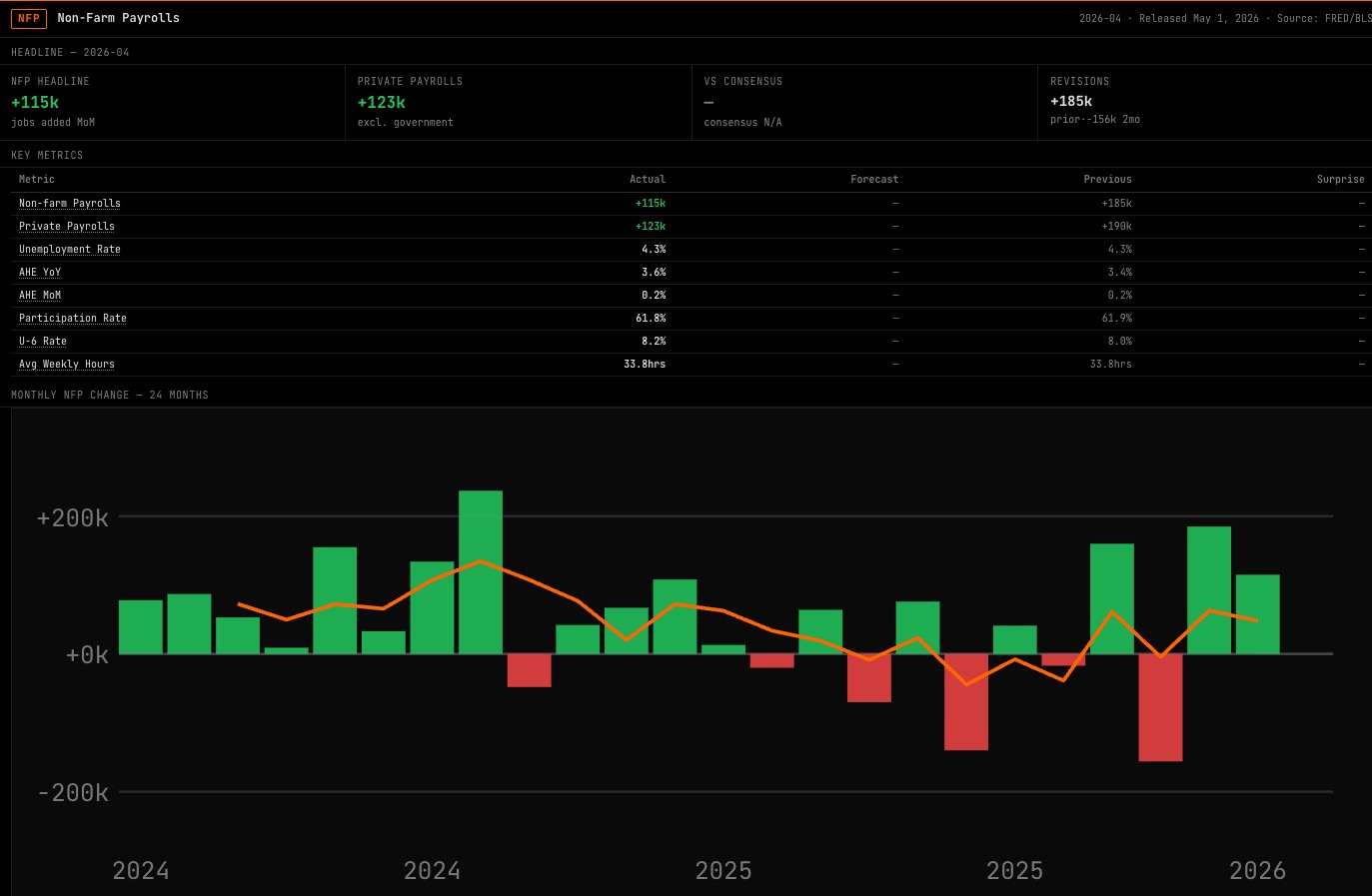Click the excl. government caption
The image size is (1372, 896).
click(406, 122)
